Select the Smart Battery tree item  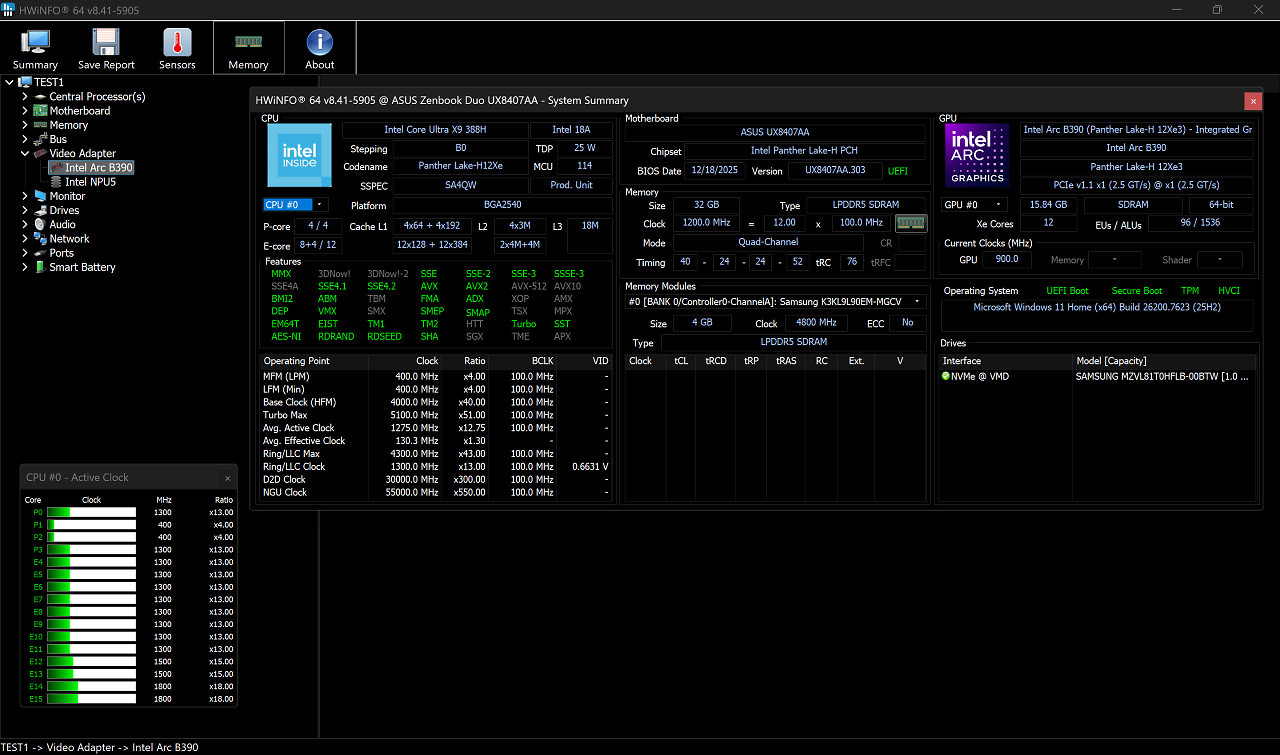click(82, 267)
